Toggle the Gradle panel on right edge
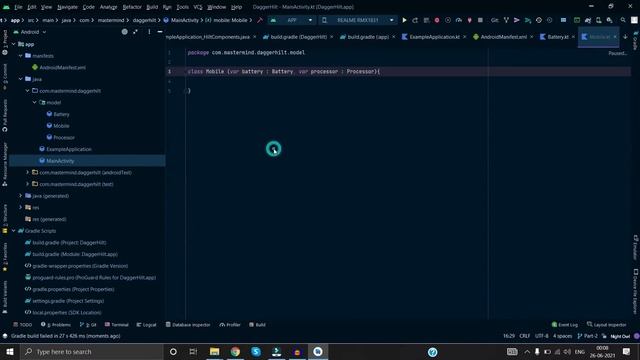This screenshot has width=640, height=360. (636, 41)
